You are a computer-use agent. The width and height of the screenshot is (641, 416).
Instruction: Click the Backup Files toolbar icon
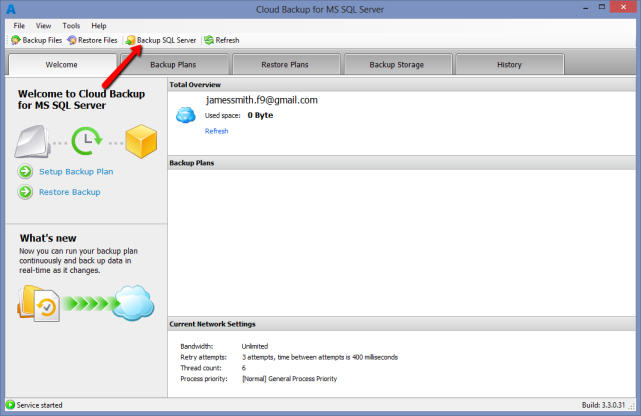(16, 40)
